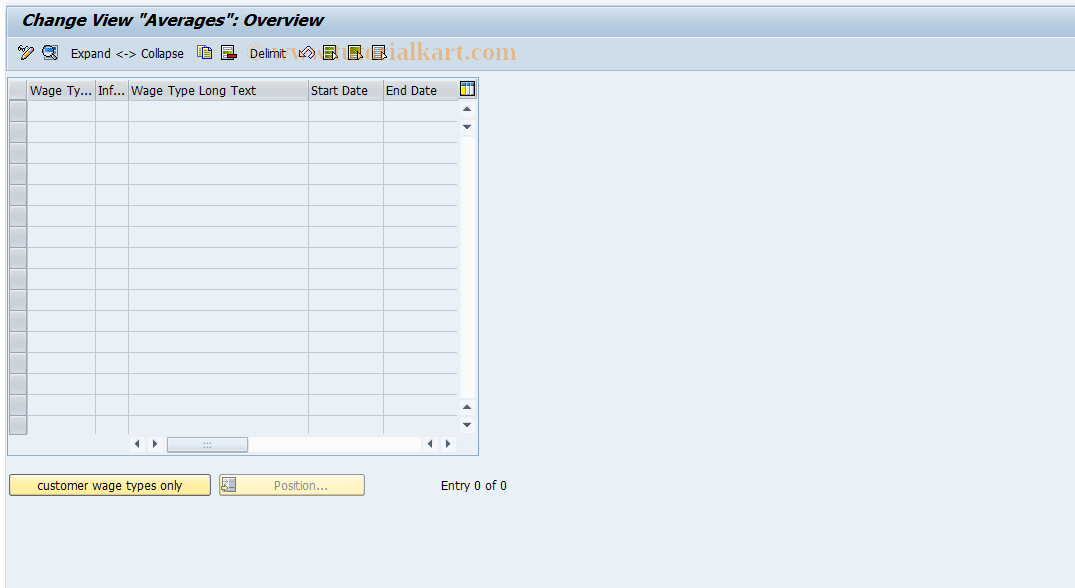Viewport: 1075px width, 588px height.
Task: Click the Undo Change icon
Action: tap(306, 53)
